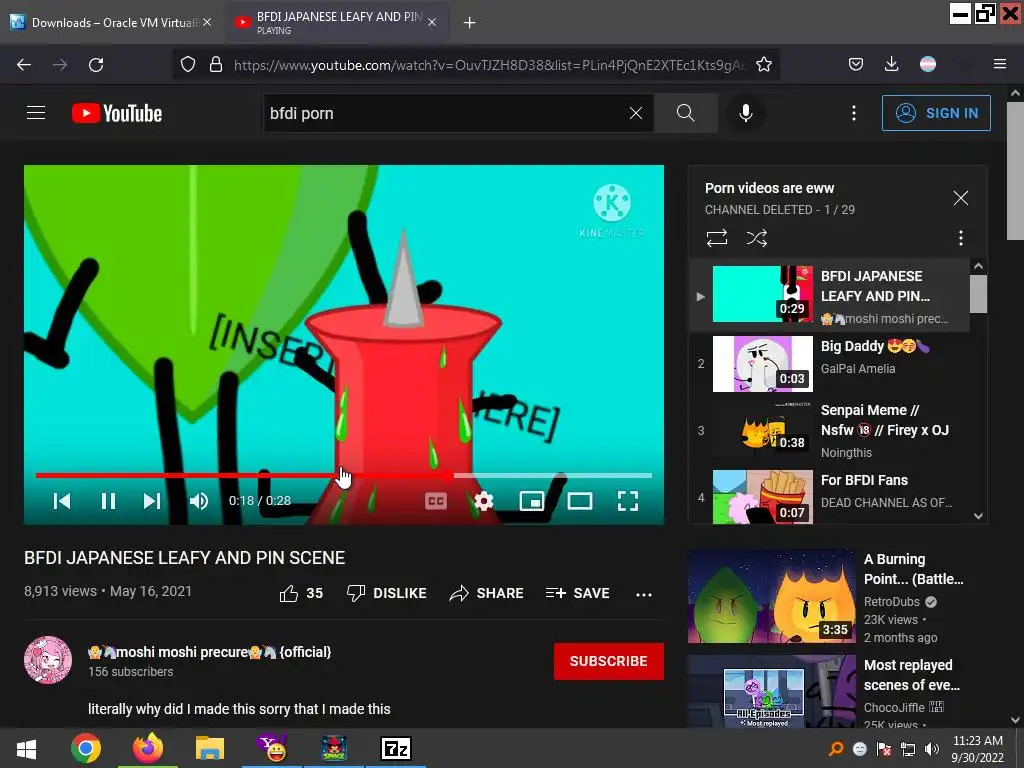Image resolution: width=1024 pixels, height=768 pixels.
Task: Skip to the previous video
Action: [62, 501]
